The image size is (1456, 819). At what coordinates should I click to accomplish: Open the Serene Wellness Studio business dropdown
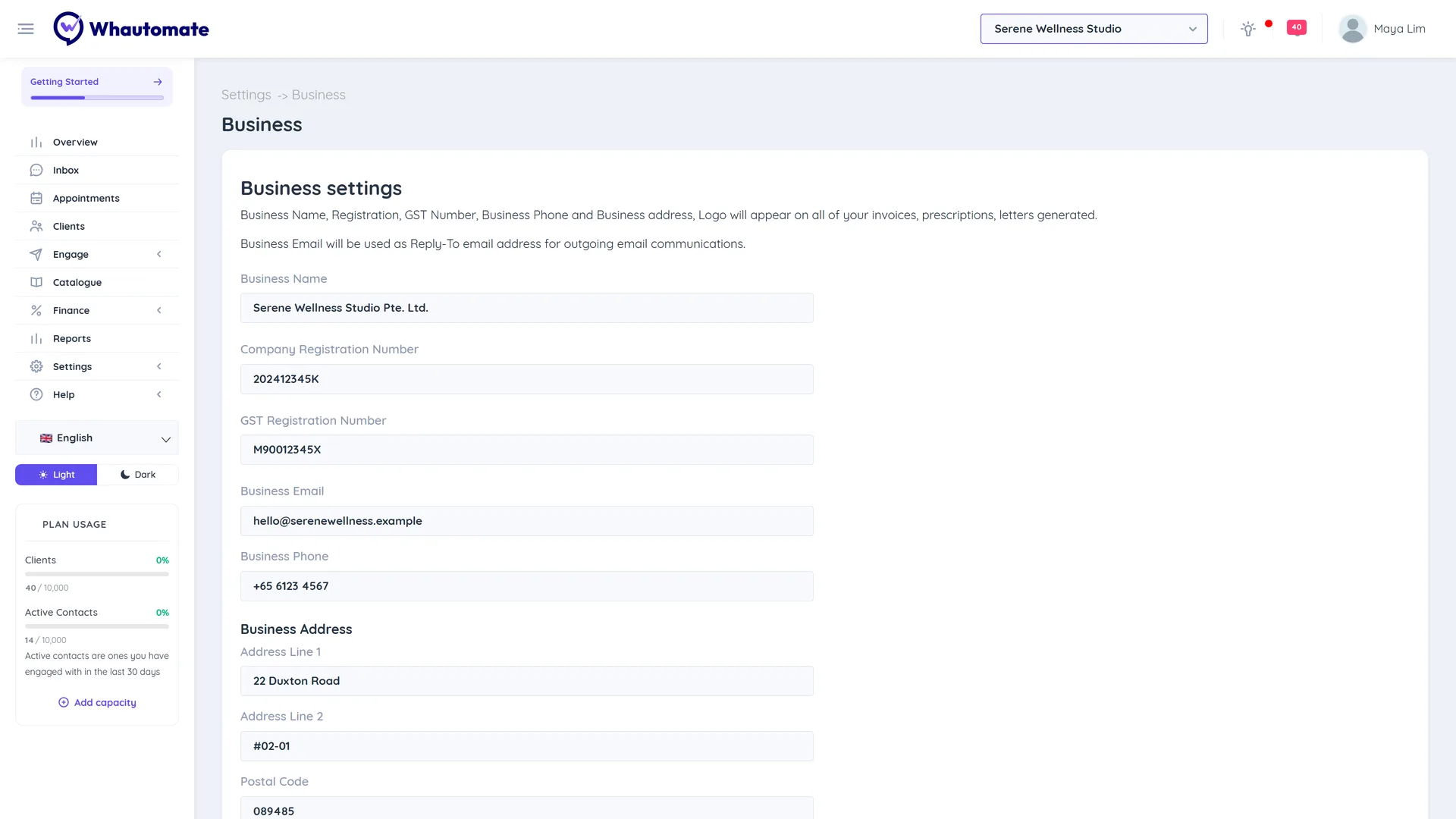(1094, 29)
